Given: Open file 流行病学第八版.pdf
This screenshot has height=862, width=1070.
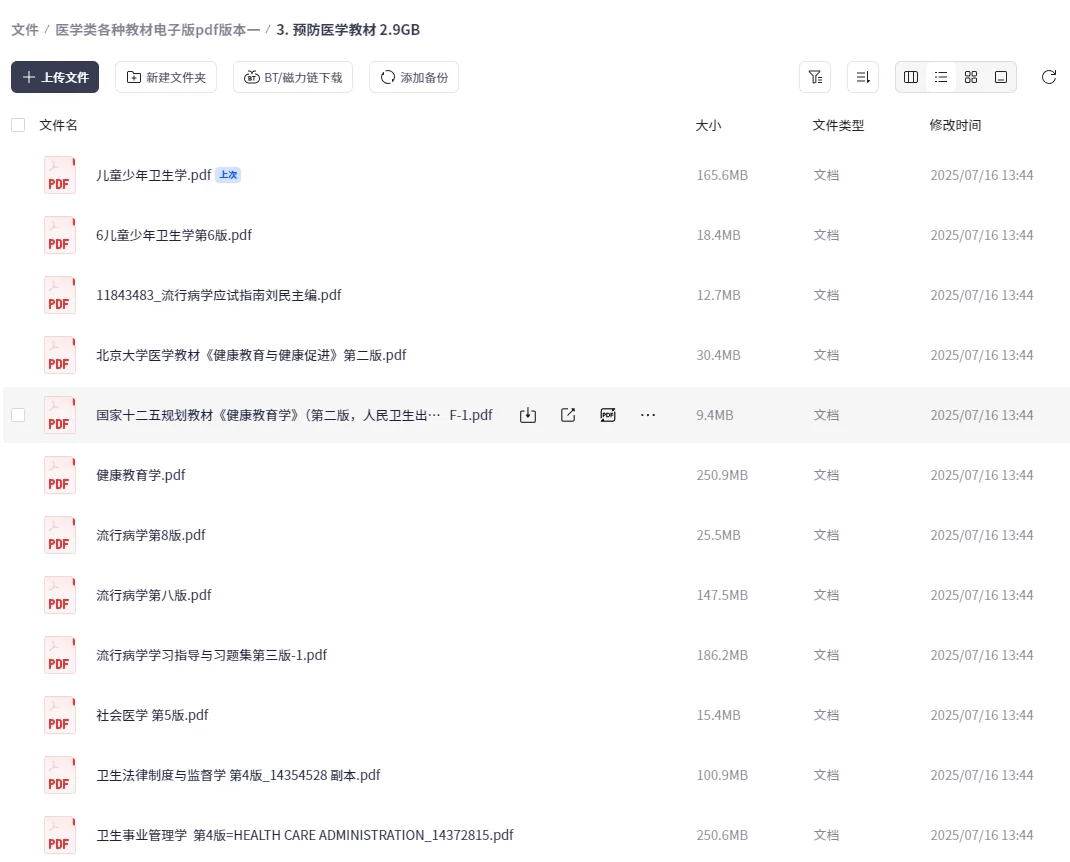Looking at the screenshot, I should (x=154, y=595).
